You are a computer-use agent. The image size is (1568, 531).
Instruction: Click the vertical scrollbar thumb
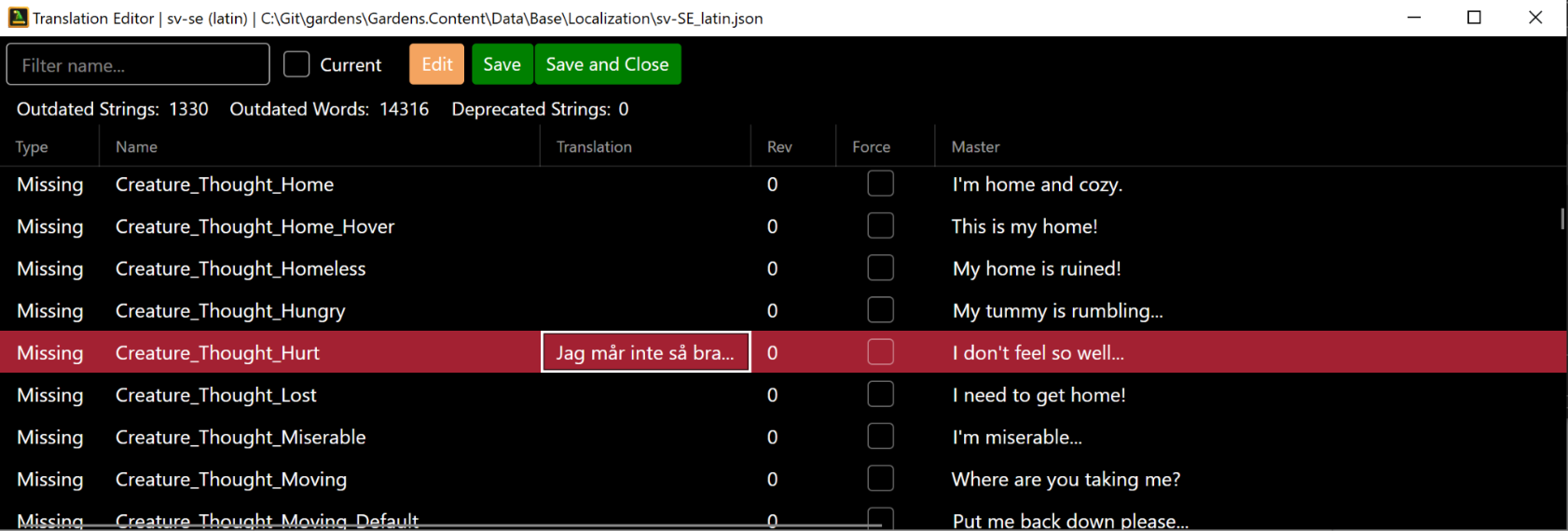click(x=1562, y=219)
